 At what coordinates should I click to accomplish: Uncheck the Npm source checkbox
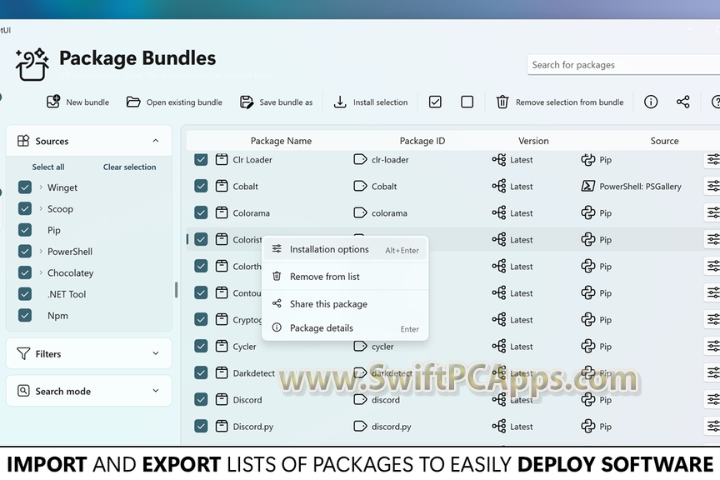coord(25,315)
